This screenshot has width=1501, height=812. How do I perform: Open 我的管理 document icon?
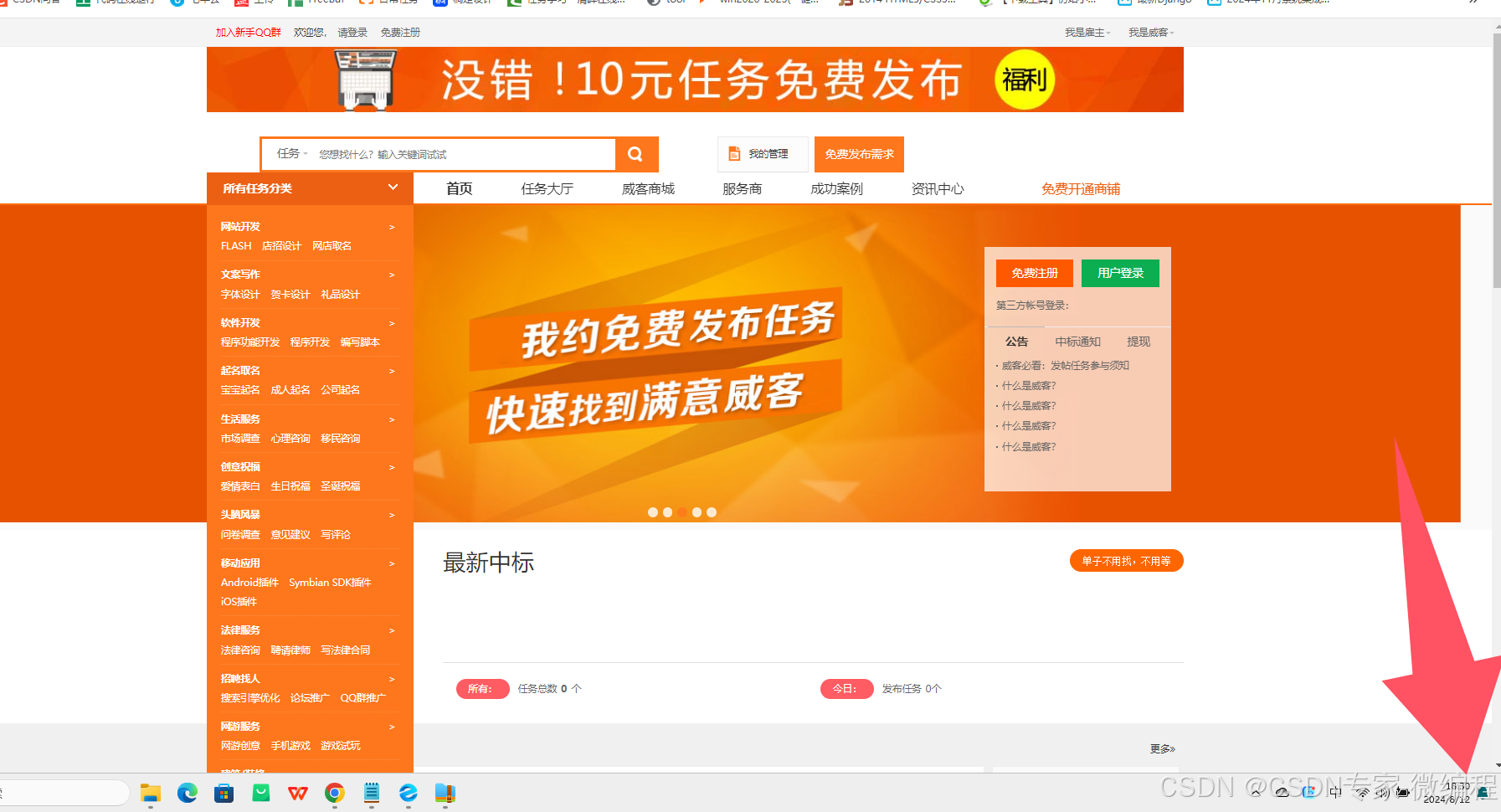[734, 154]
